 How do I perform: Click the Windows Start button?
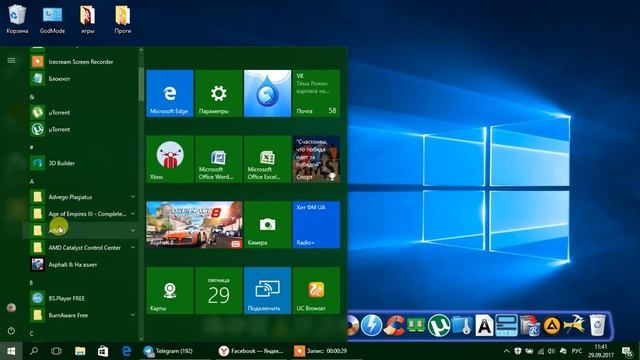11,351
